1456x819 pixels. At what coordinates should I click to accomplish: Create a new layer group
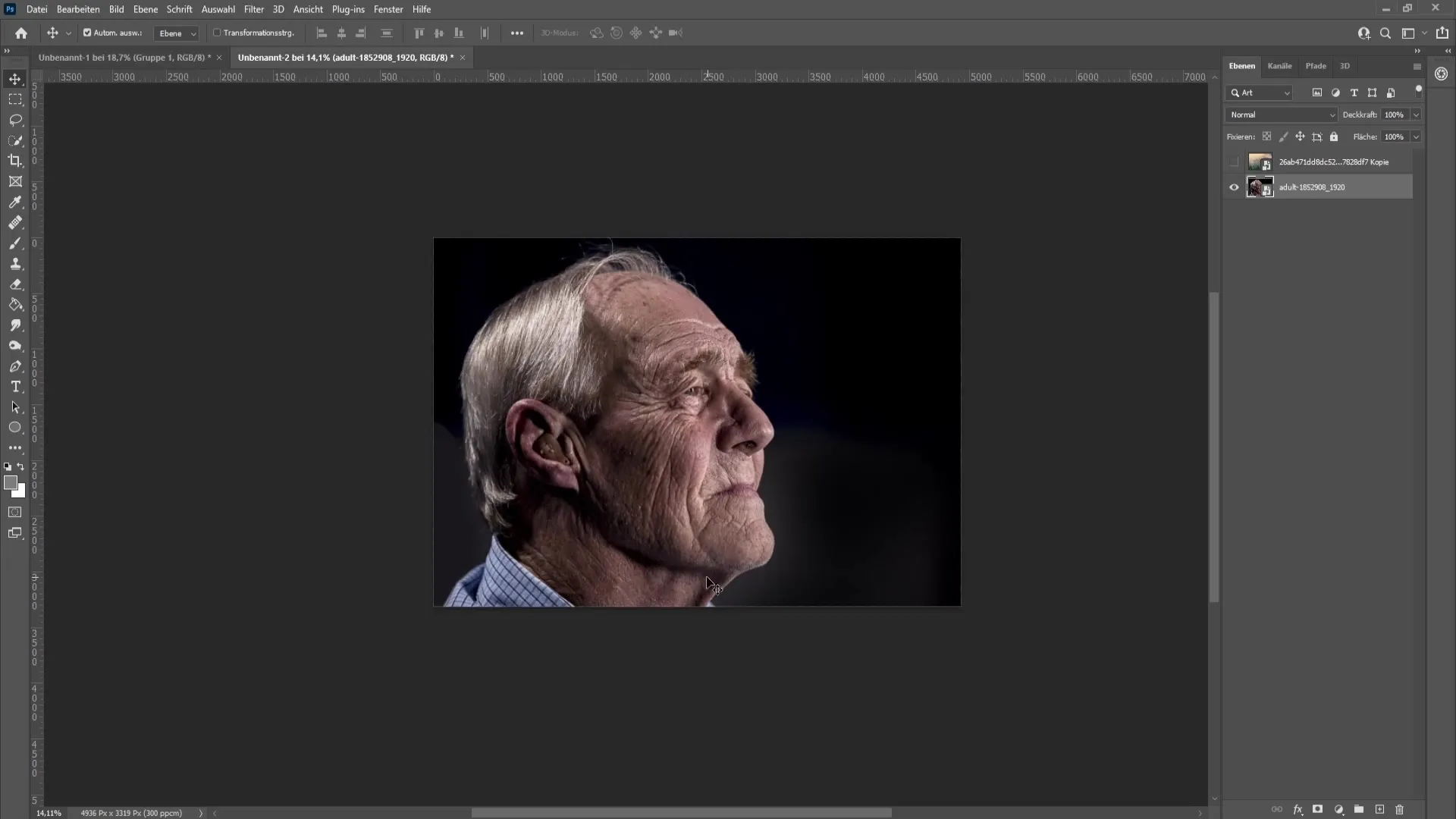pos(1359,809)
